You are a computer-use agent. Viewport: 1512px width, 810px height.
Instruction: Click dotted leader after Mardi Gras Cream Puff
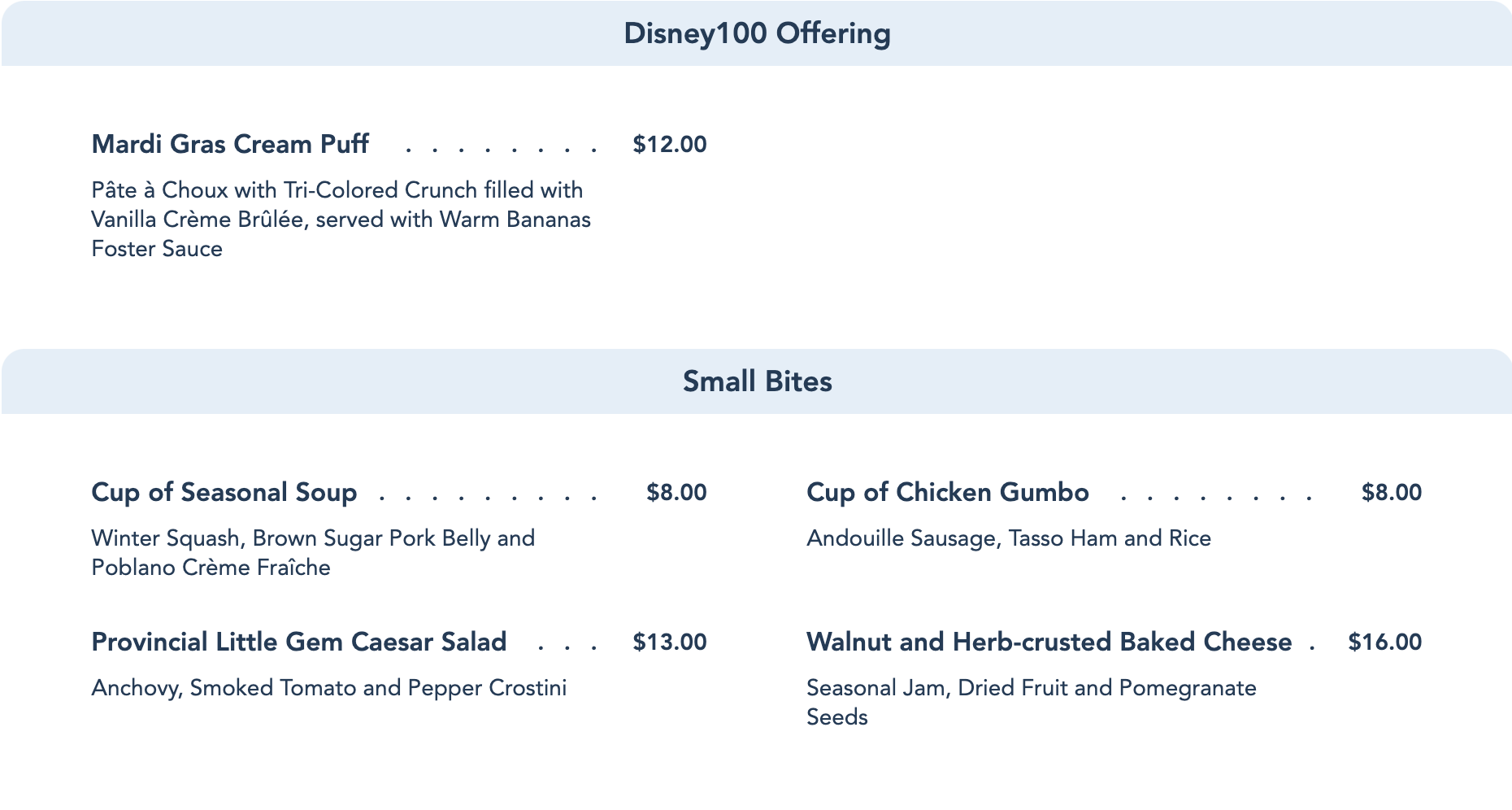[502, 150]
